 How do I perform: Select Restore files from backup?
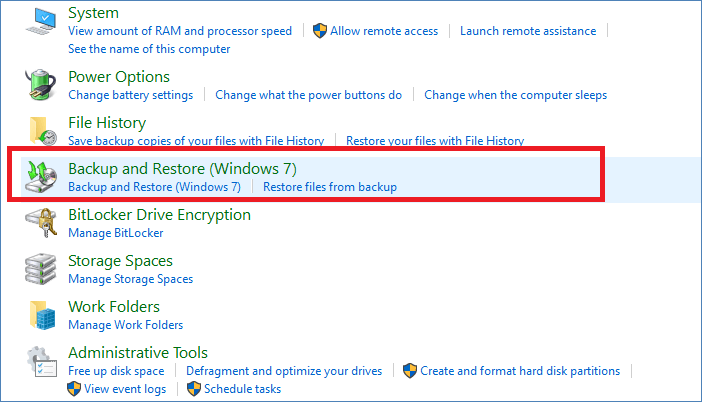point(330,187)
